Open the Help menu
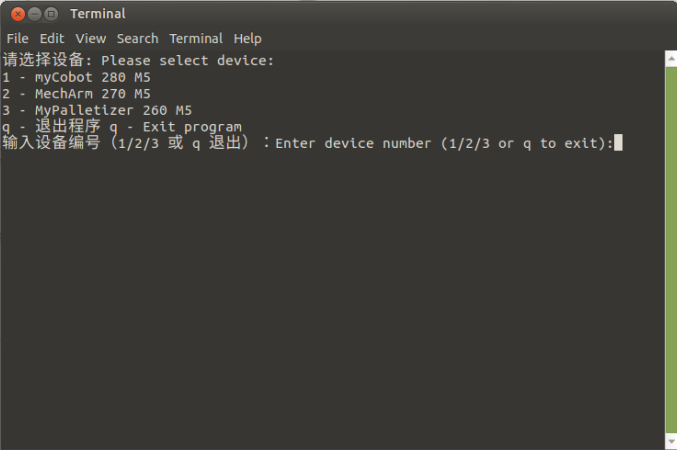 pos(247,38)
